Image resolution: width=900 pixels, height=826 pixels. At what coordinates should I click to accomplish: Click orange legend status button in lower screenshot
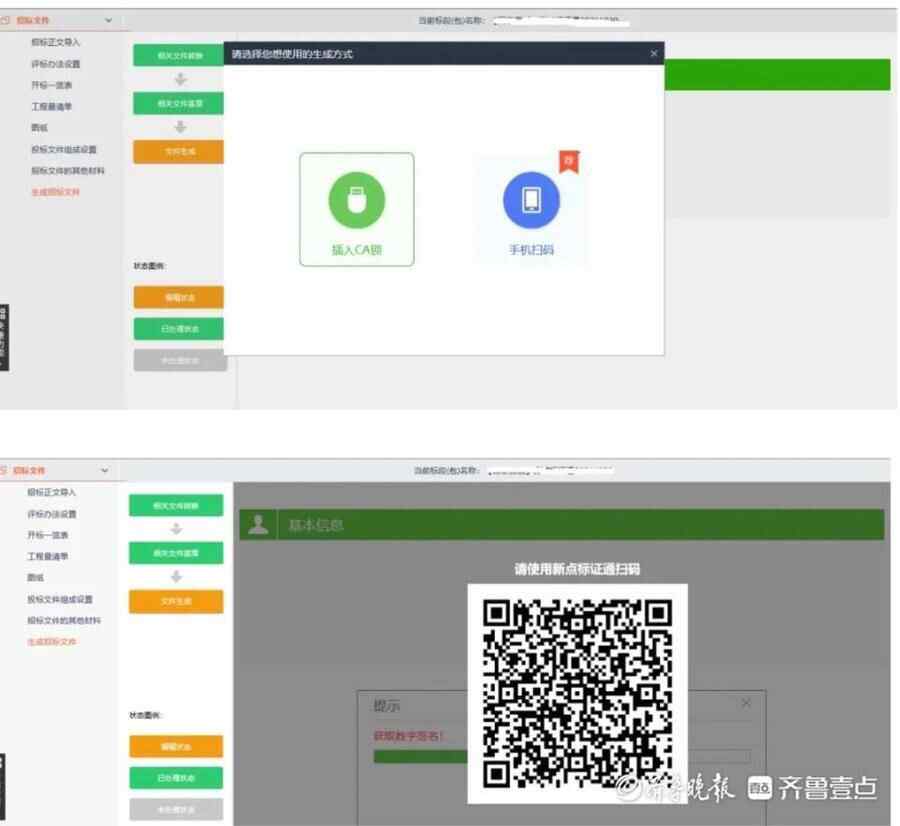tap(176, 747)
